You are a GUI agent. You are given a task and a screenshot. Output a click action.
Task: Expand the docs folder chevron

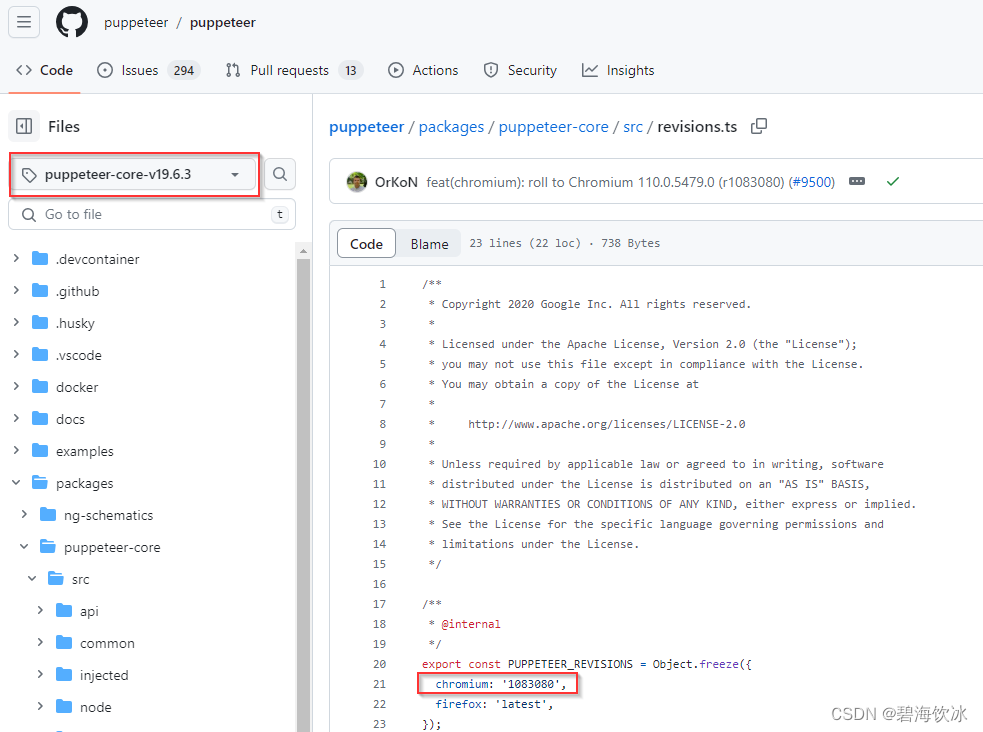click(16, 418)
